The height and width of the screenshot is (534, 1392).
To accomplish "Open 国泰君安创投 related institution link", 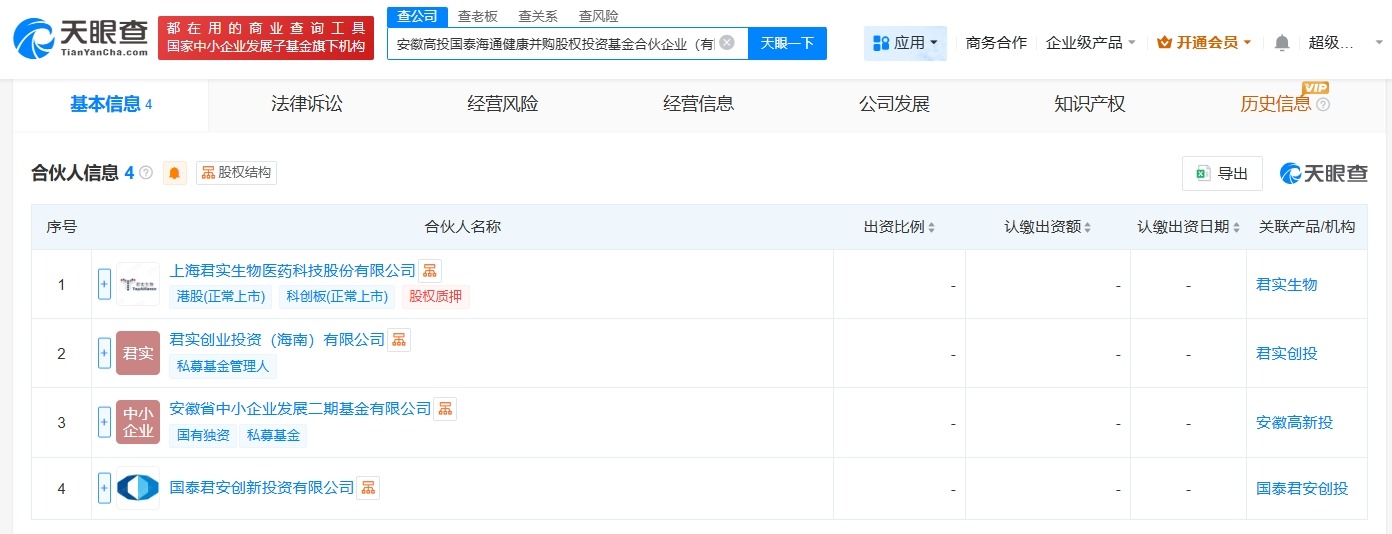I will point(1302,488).
